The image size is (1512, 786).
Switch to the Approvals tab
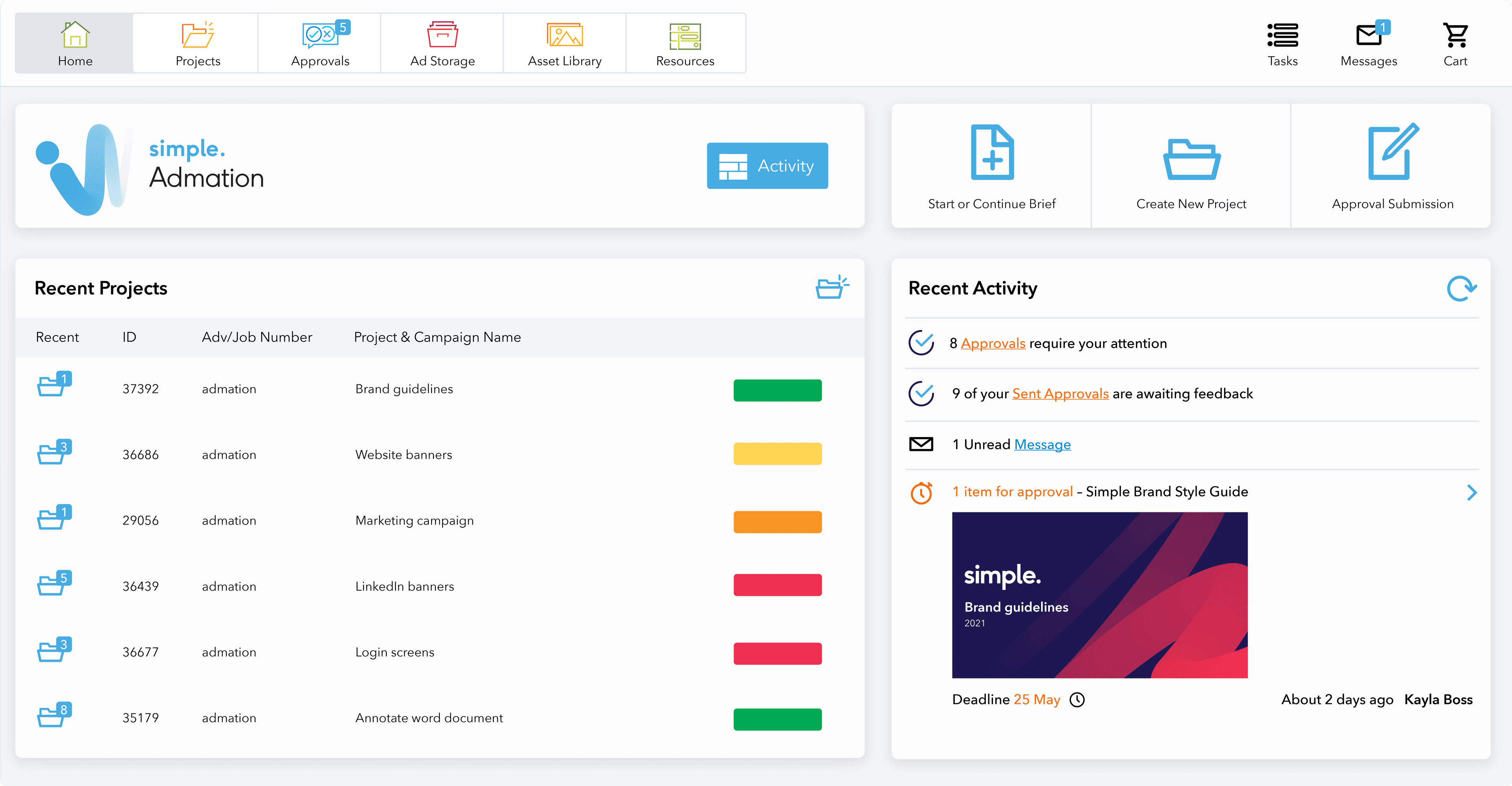tap(320, 43)
